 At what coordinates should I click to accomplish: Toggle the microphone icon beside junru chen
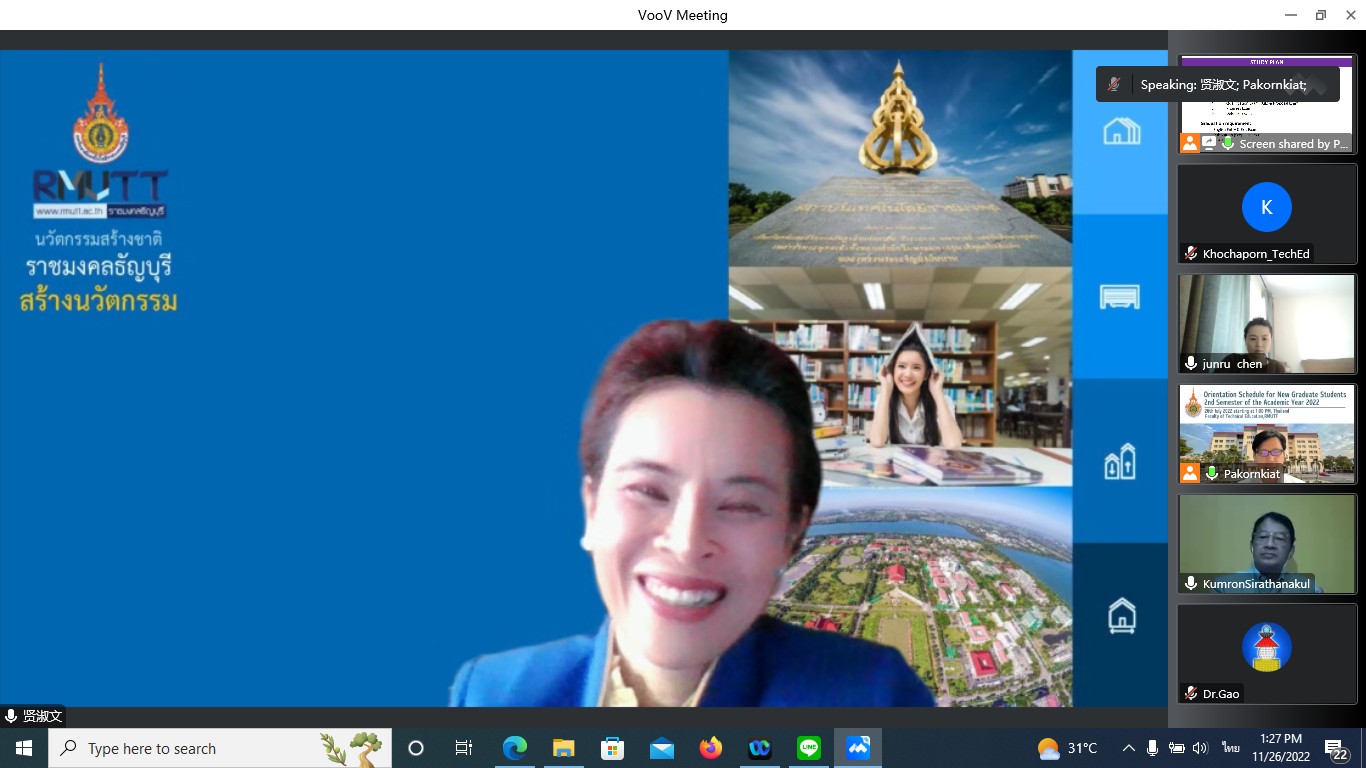click(x=1191, y=364)
